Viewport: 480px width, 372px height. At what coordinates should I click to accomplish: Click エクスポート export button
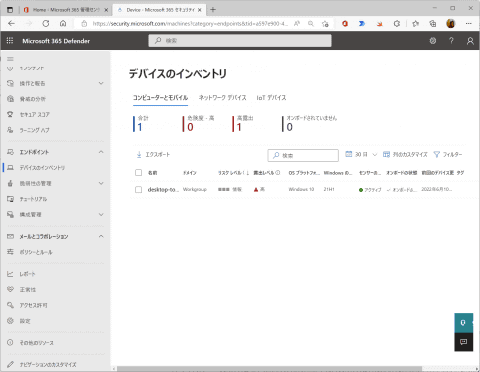pos(153,155)
